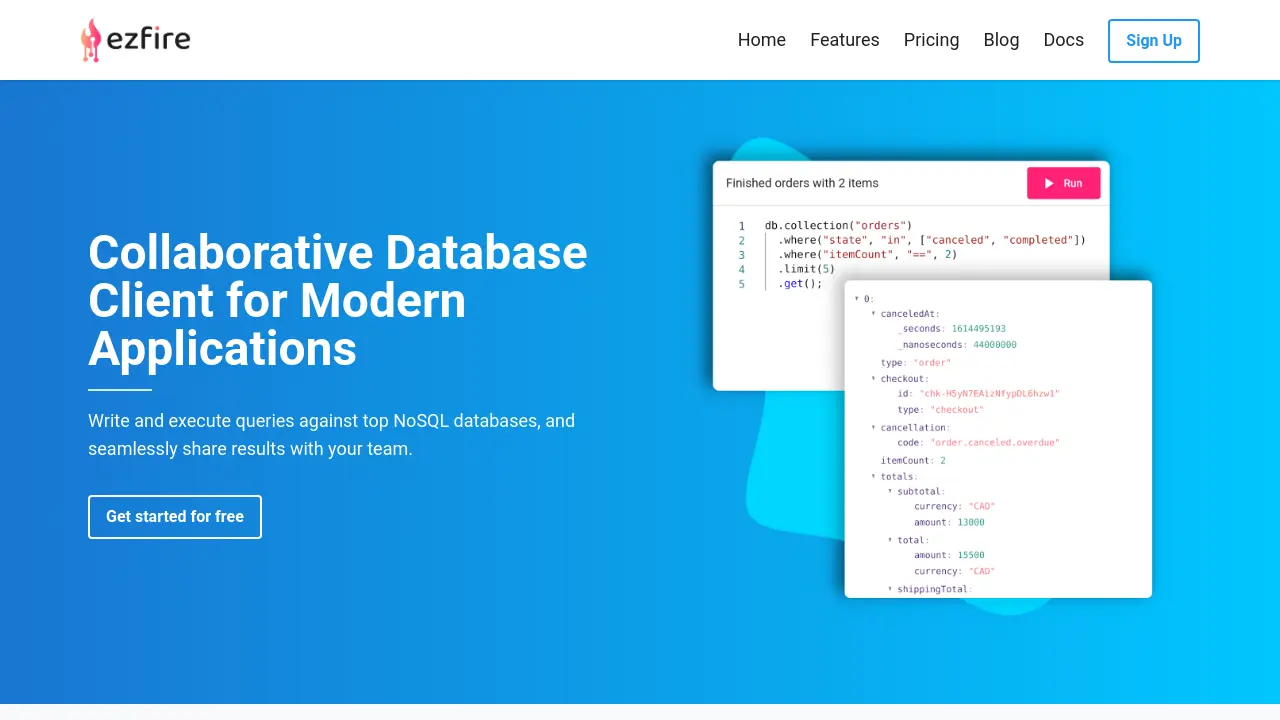
Task: Select the query title "Finished orders with 2 items"
Action: 802,183
